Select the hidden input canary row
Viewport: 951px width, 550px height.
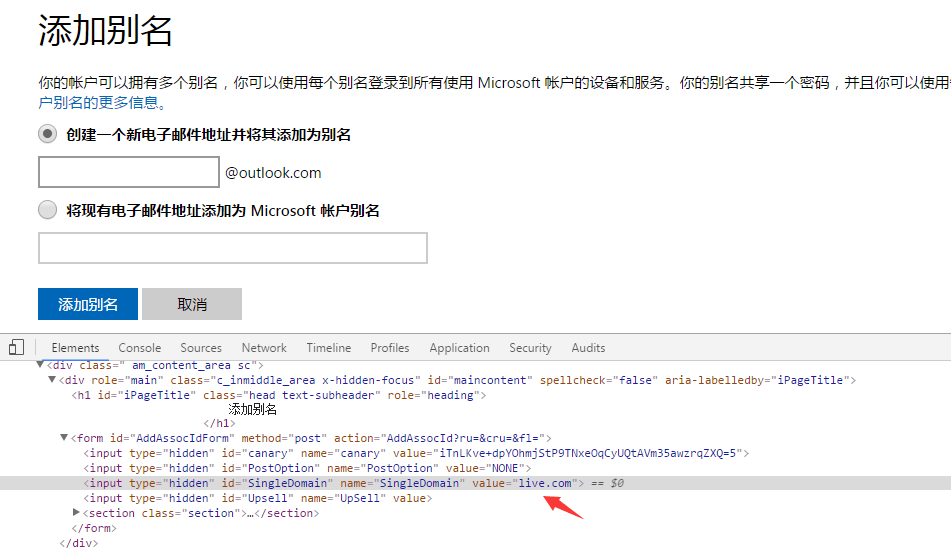click(416, 453)
